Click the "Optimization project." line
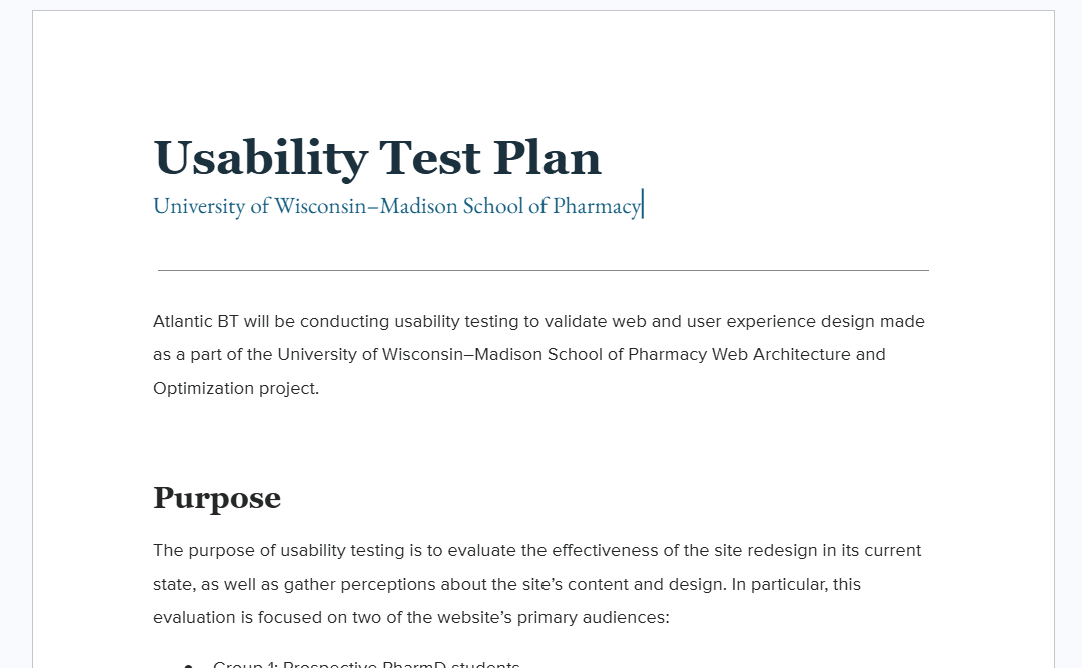The image size is (1082, 668). point(236,389)
